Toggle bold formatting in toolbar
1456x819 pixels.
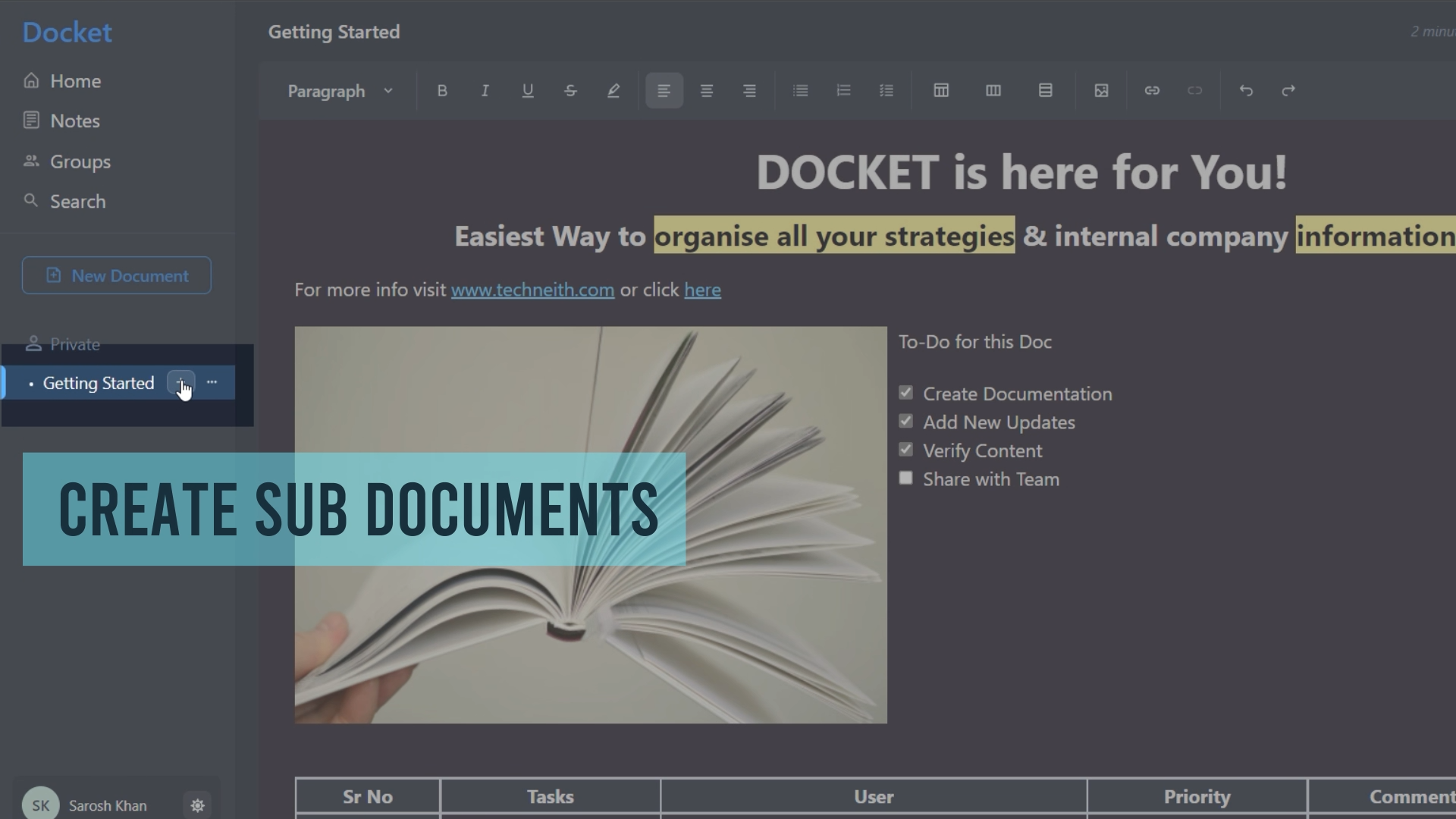click(442, 91)
